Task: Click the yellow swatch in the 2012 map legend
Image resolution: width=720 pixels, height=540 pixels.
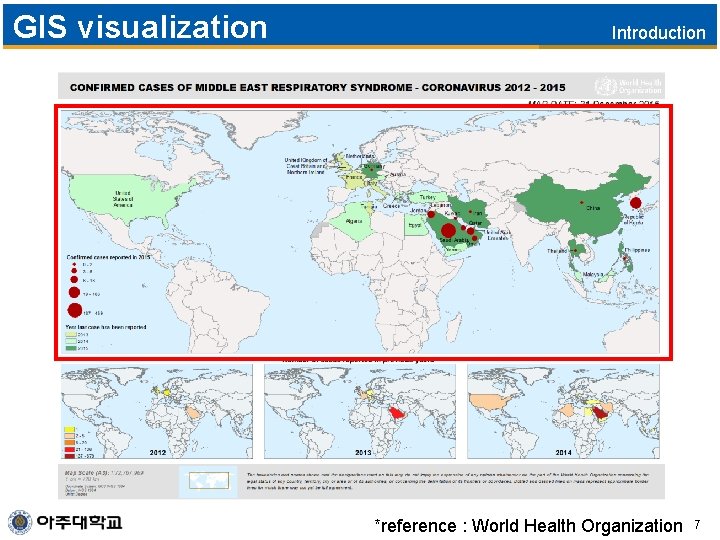Action: [69, 429]
